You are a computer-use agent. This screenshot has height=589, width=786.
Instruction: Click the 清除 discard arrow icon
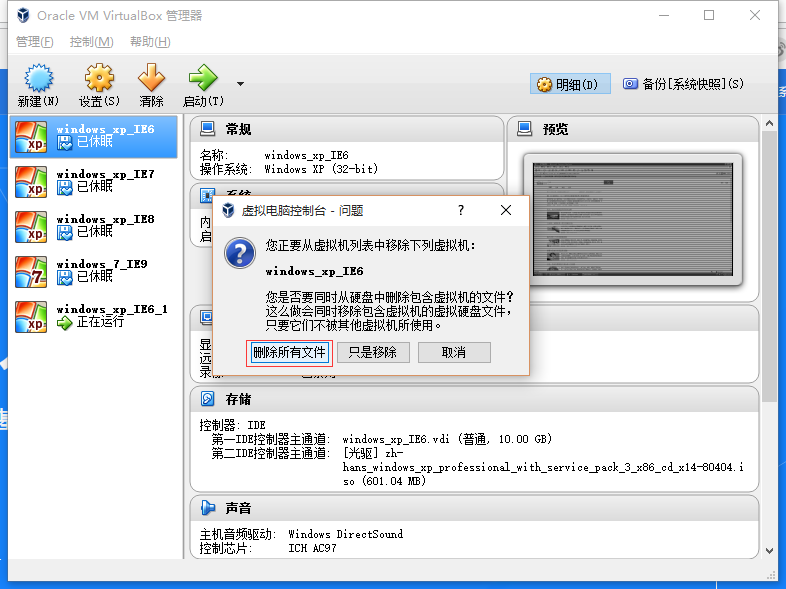click(x=151, y=78)
